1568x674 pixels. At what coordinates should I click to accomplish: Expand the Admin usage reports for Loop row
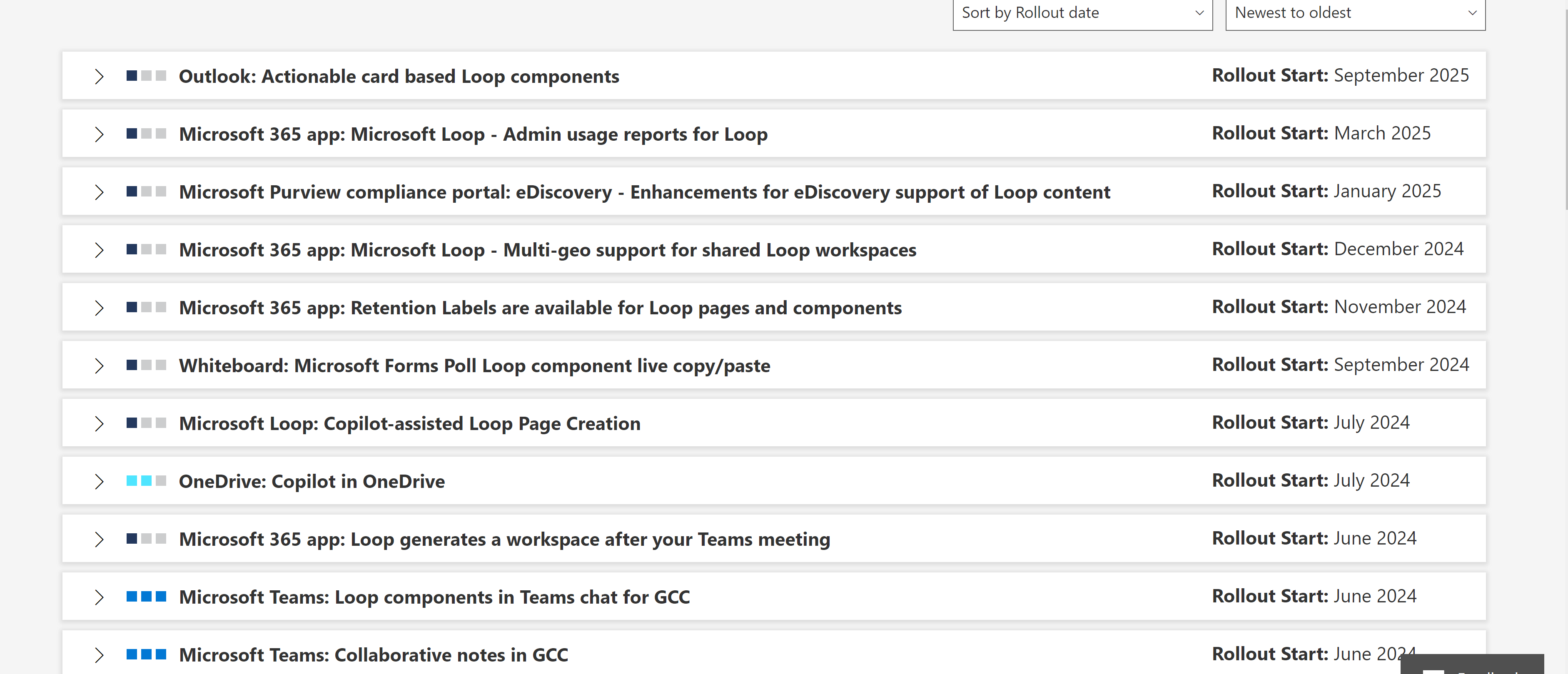pos(99,134)
